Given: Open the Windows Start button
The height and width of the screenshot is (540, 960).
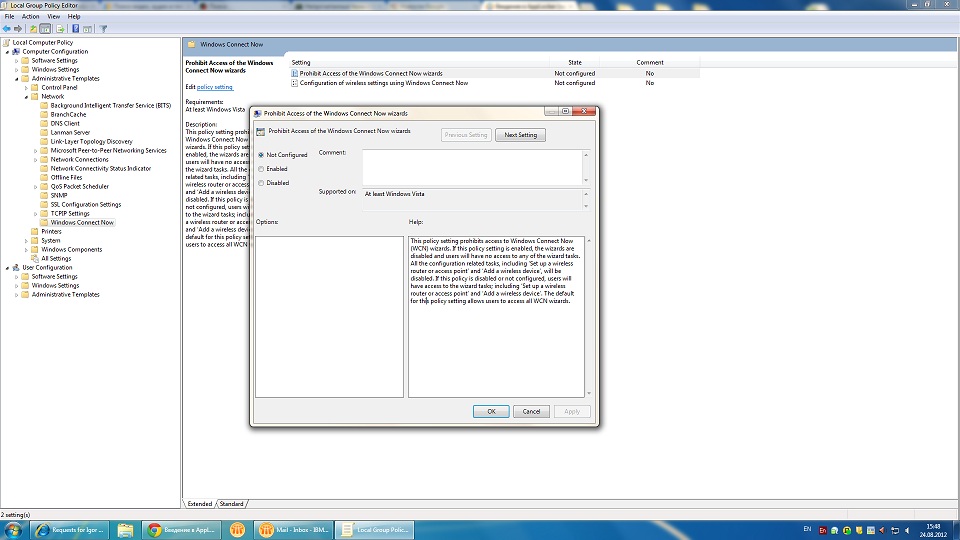Looking at the screenshot, I should pyautogui.click(x=13, y=530).
